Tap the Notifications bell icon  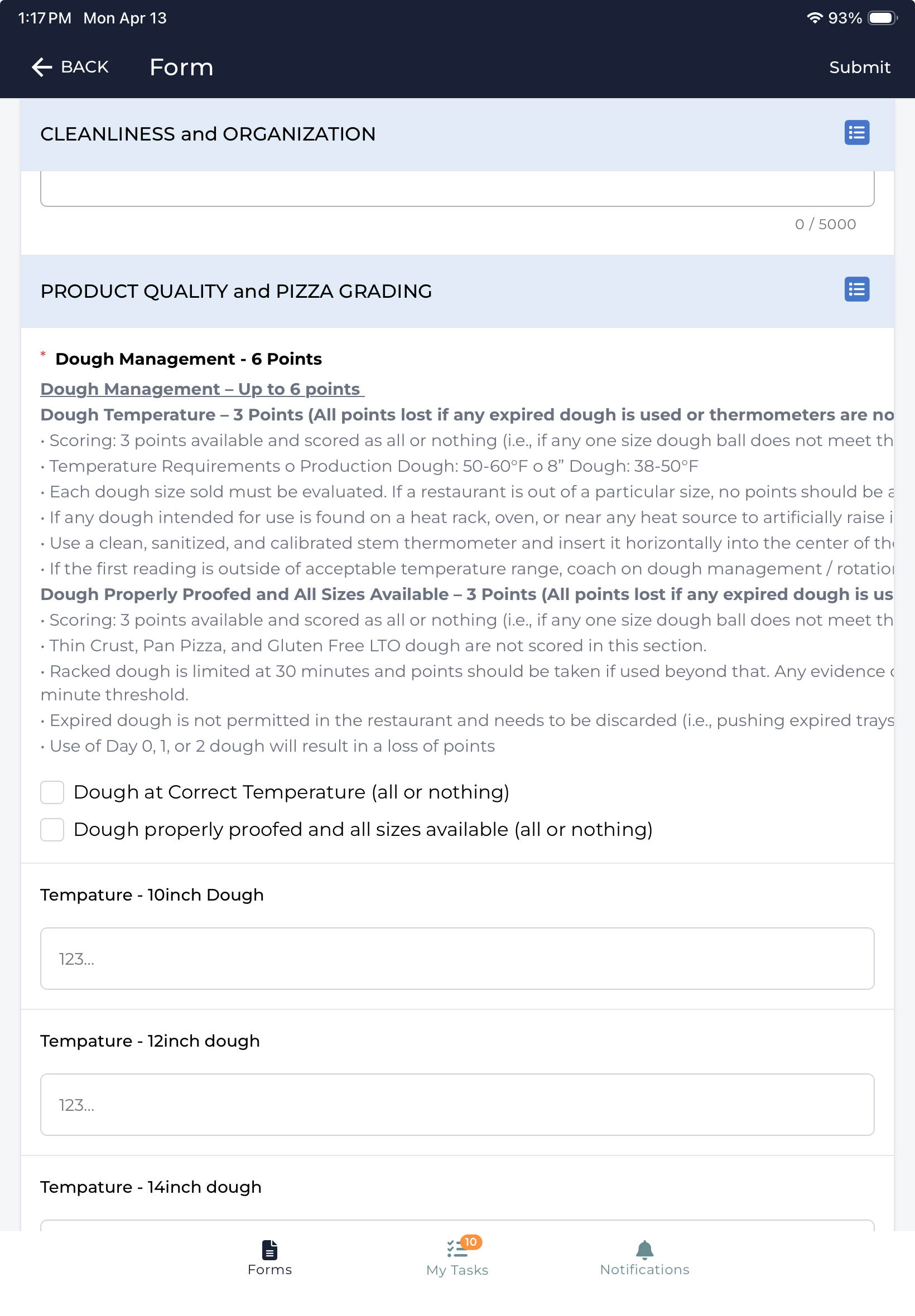(x=644, y=1249)
